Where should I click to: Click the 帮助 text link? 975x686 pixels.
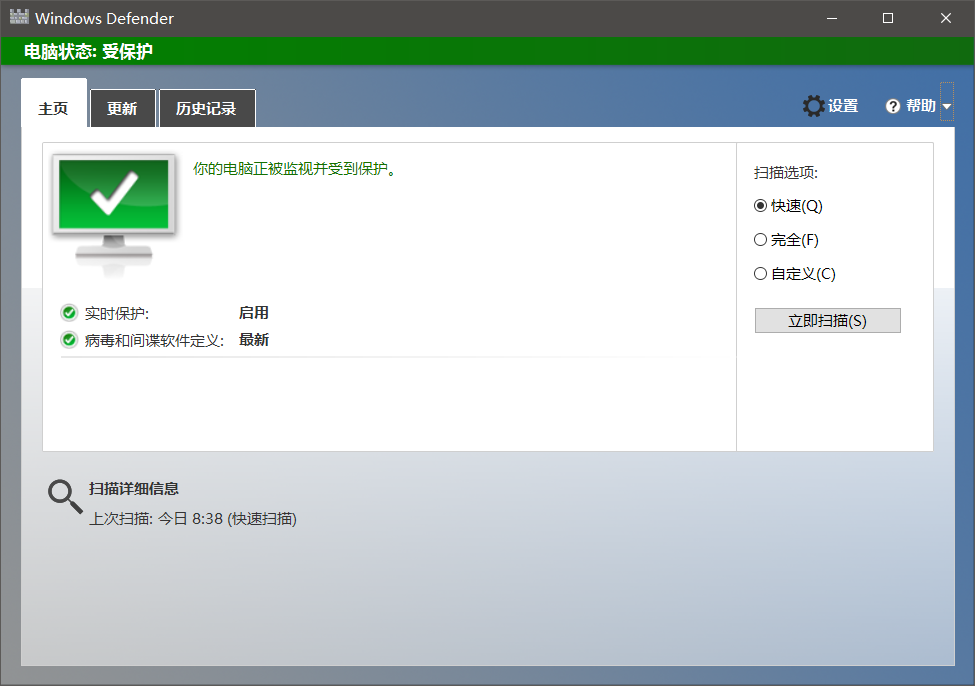click(920, 106)
